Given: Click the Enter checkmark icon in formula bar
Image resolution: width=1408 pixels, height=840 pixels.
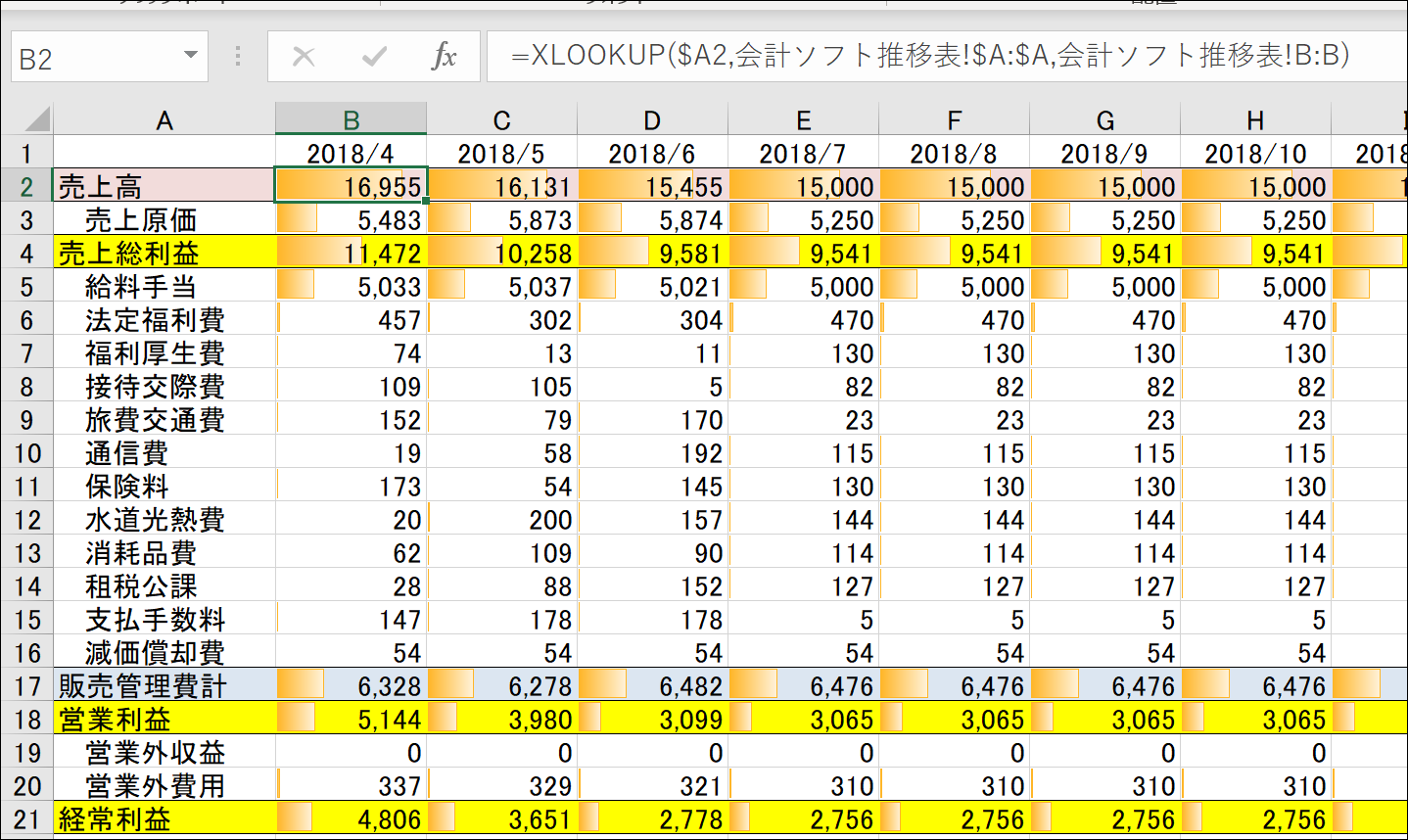Looking at the screenshot, I should tap(374, 57).
